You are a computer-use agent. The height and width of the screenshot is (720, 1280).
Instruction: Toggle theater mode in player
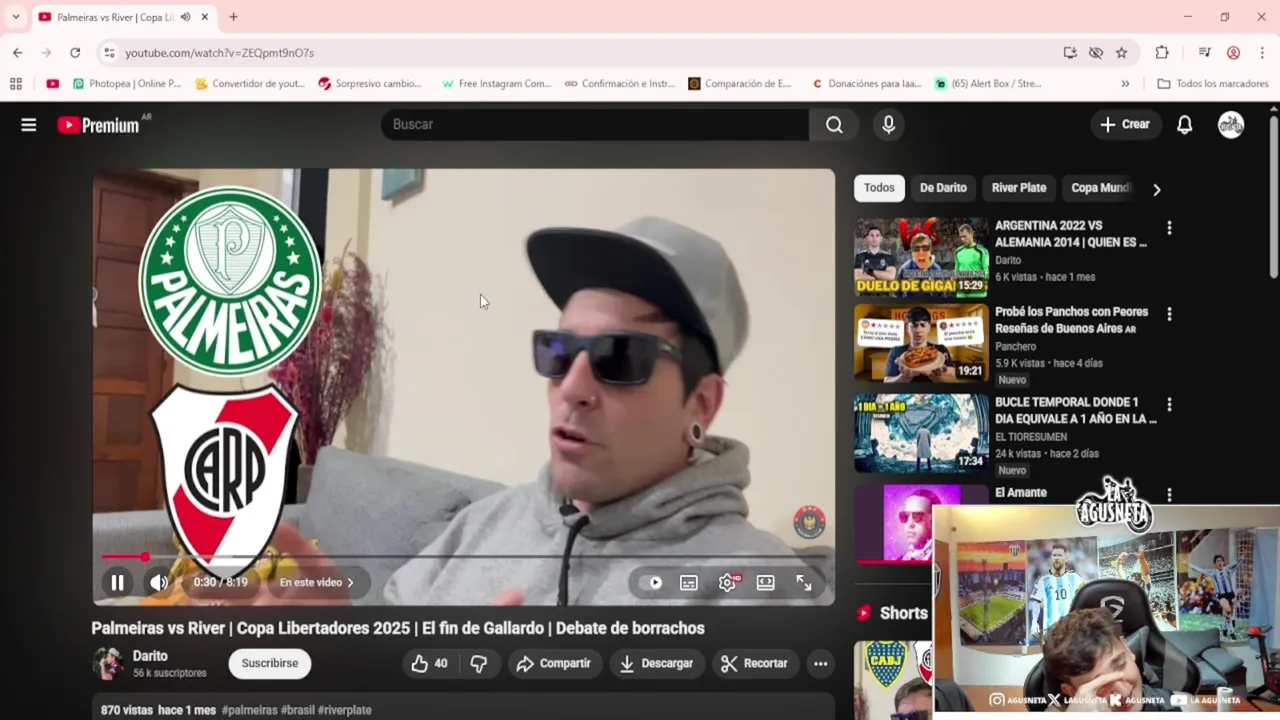point(765,583)
